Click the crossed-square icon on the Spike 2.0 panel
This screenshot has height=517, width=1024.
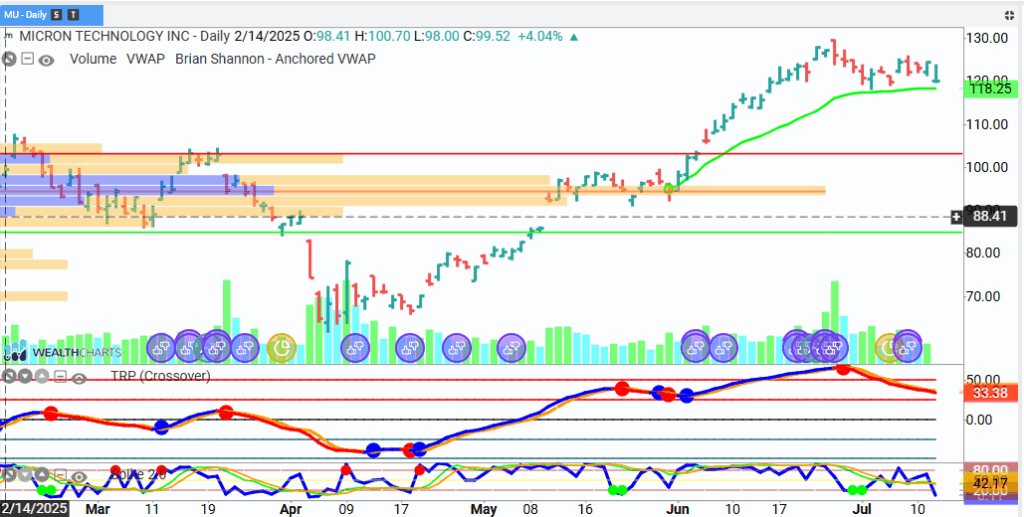coord(9,475)
